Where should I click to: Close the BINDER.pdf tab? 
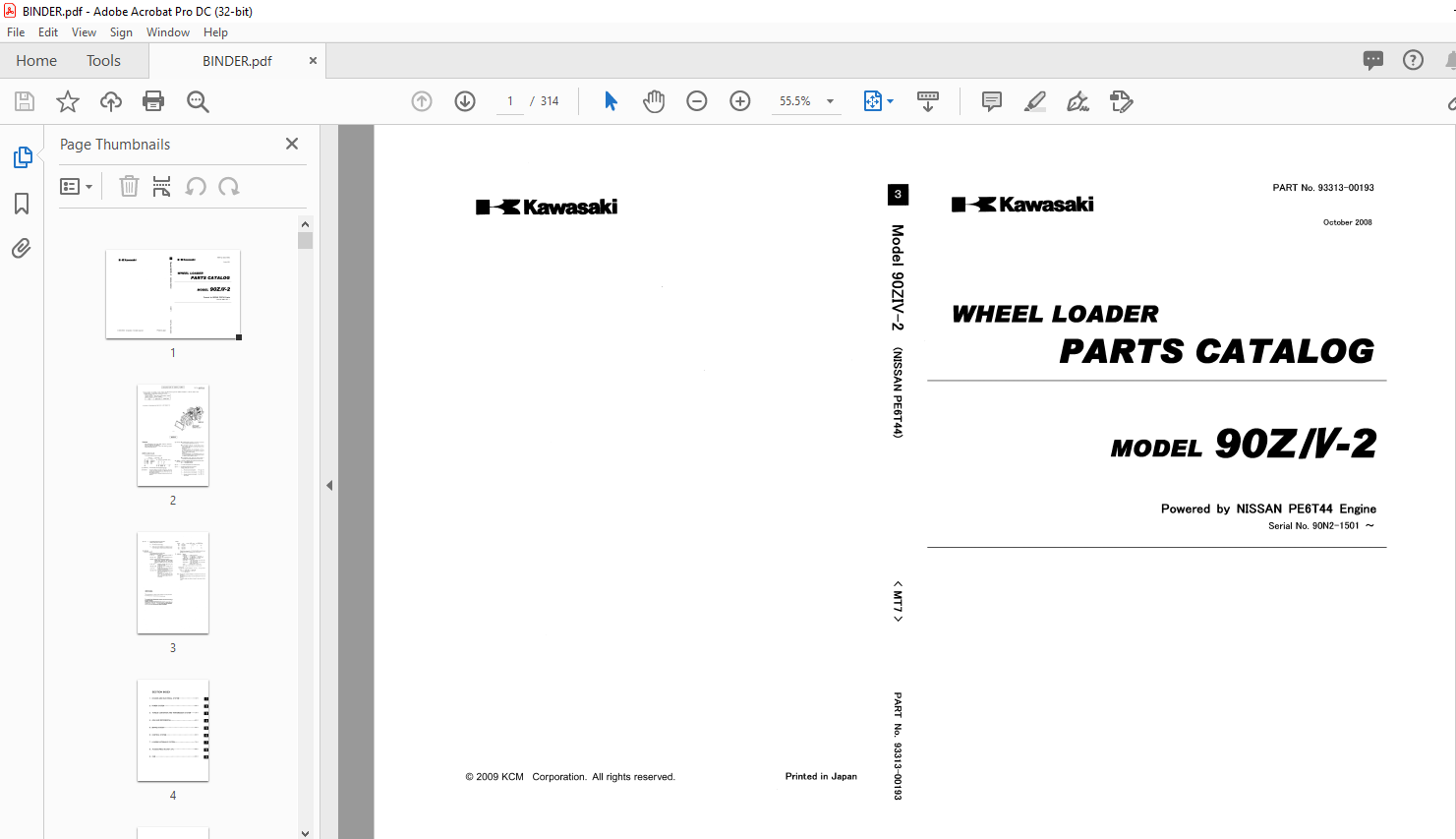[313, 61]
